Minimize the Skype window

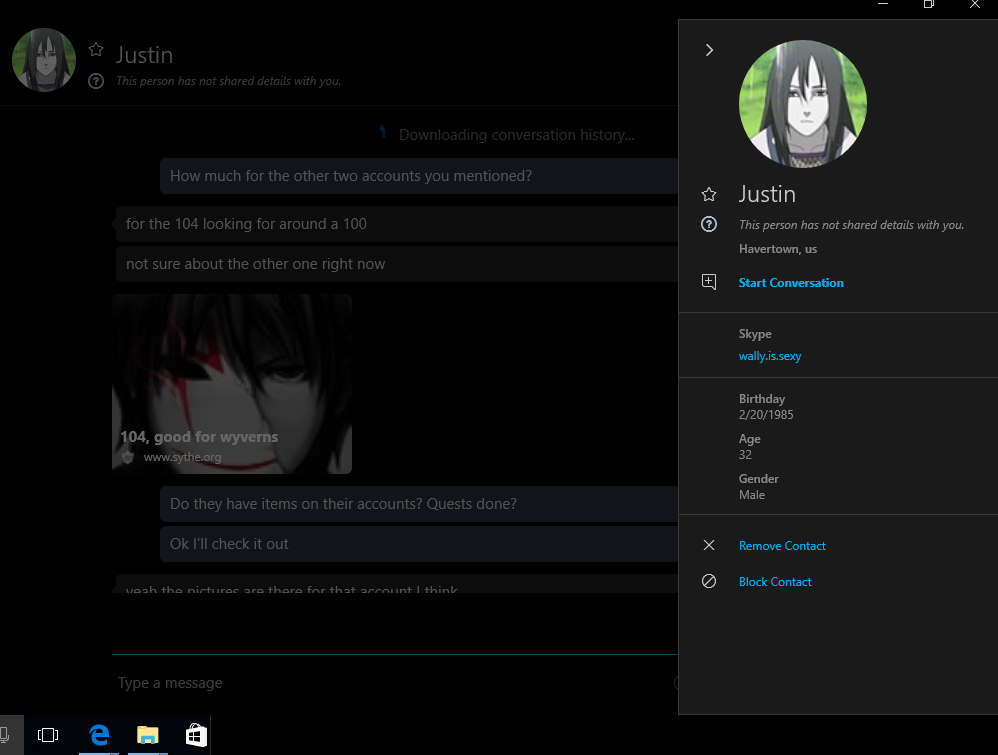pyautogui.click(x=883, y=5)
